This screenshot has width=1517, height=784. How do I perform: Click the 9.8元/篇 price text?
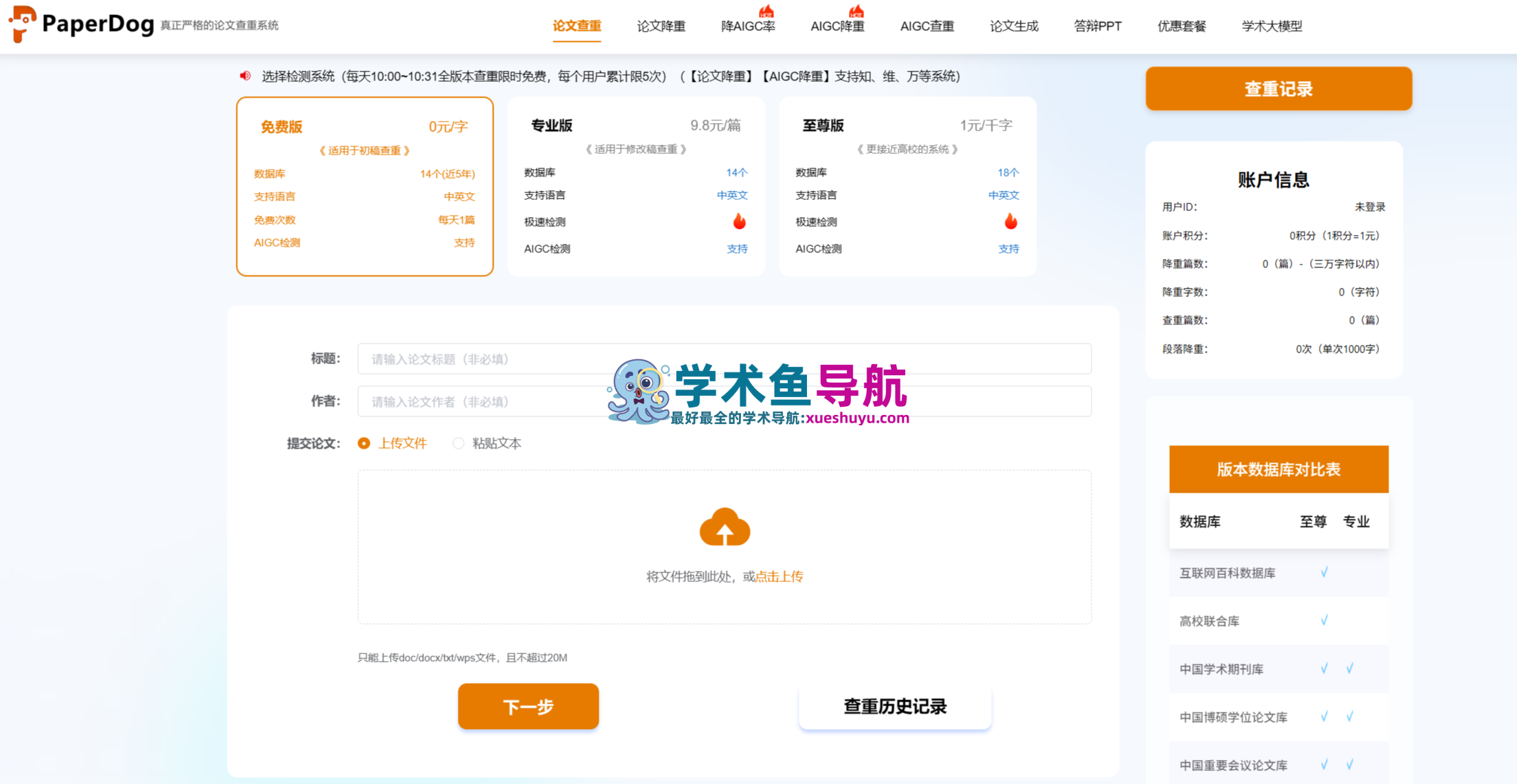click(716, 125)
